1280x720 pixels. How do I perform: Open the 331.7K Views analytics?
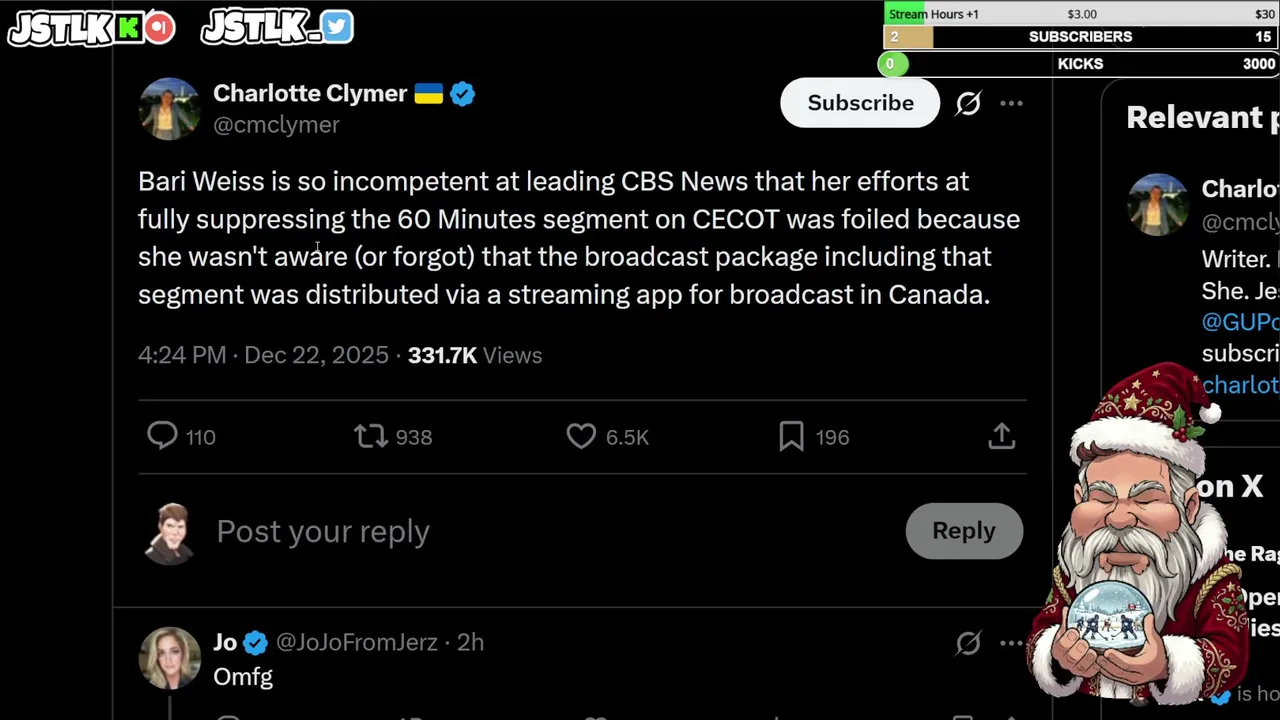475,355
